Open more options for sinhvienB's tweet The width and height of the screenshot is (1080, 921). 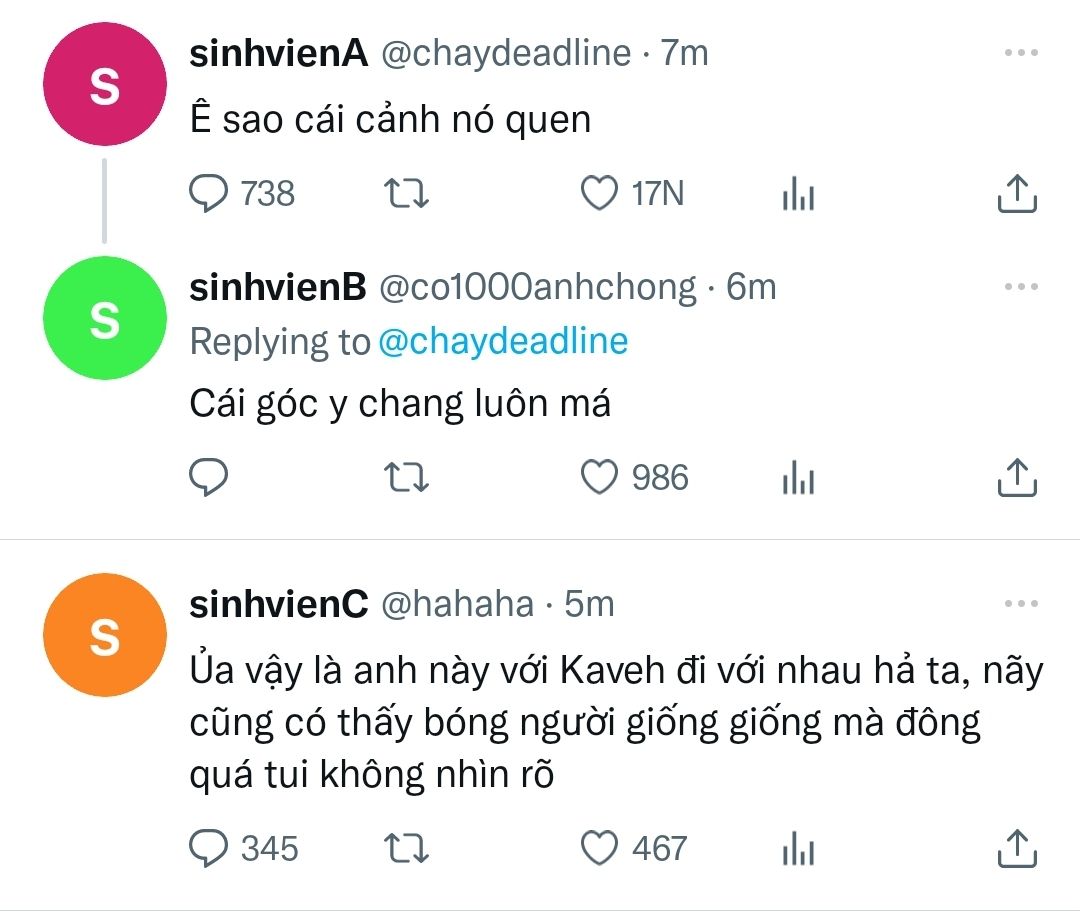point(1021,287)
